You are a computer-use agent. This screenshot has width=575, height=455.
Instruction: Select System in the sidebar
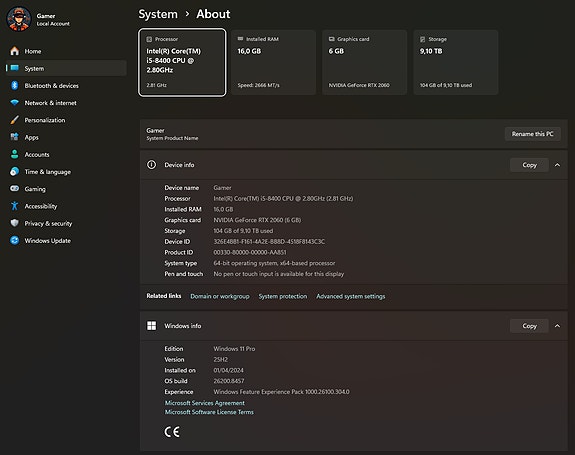tap(66, 68)
